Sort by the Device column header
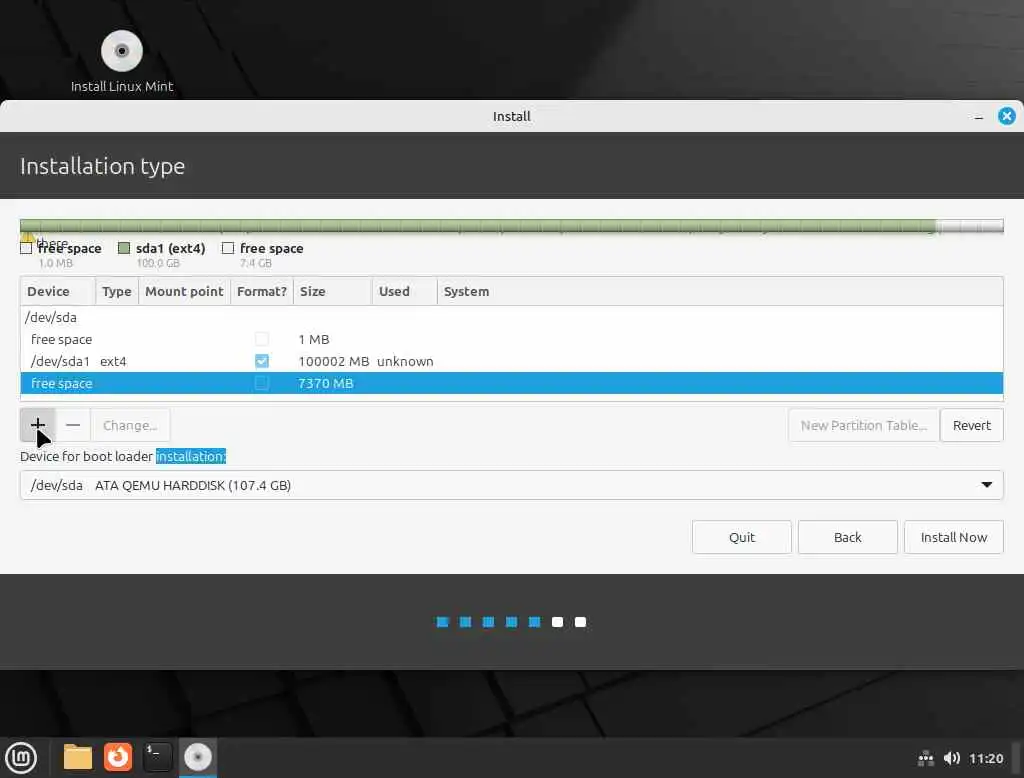Viewport: 1024px width, 778px height. pyautogui.click(x=58, y=291)
